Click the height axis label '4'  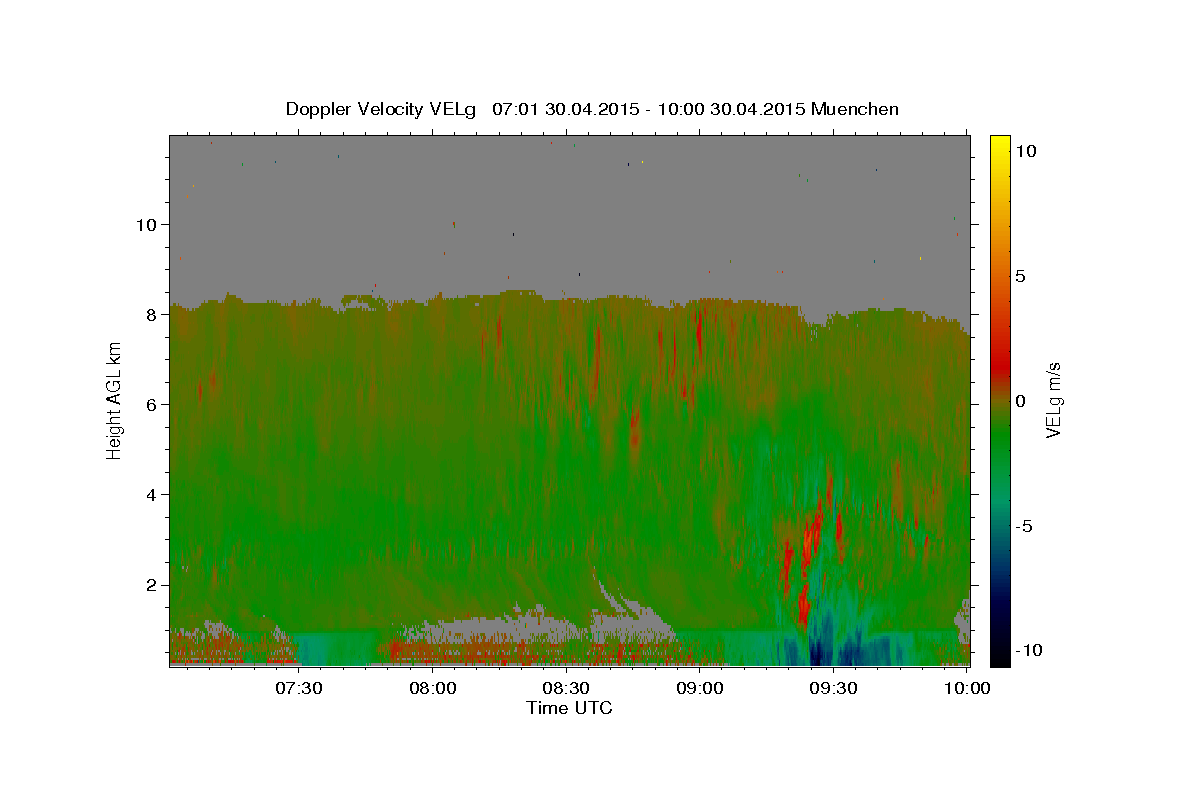click(x=153, y=495)
